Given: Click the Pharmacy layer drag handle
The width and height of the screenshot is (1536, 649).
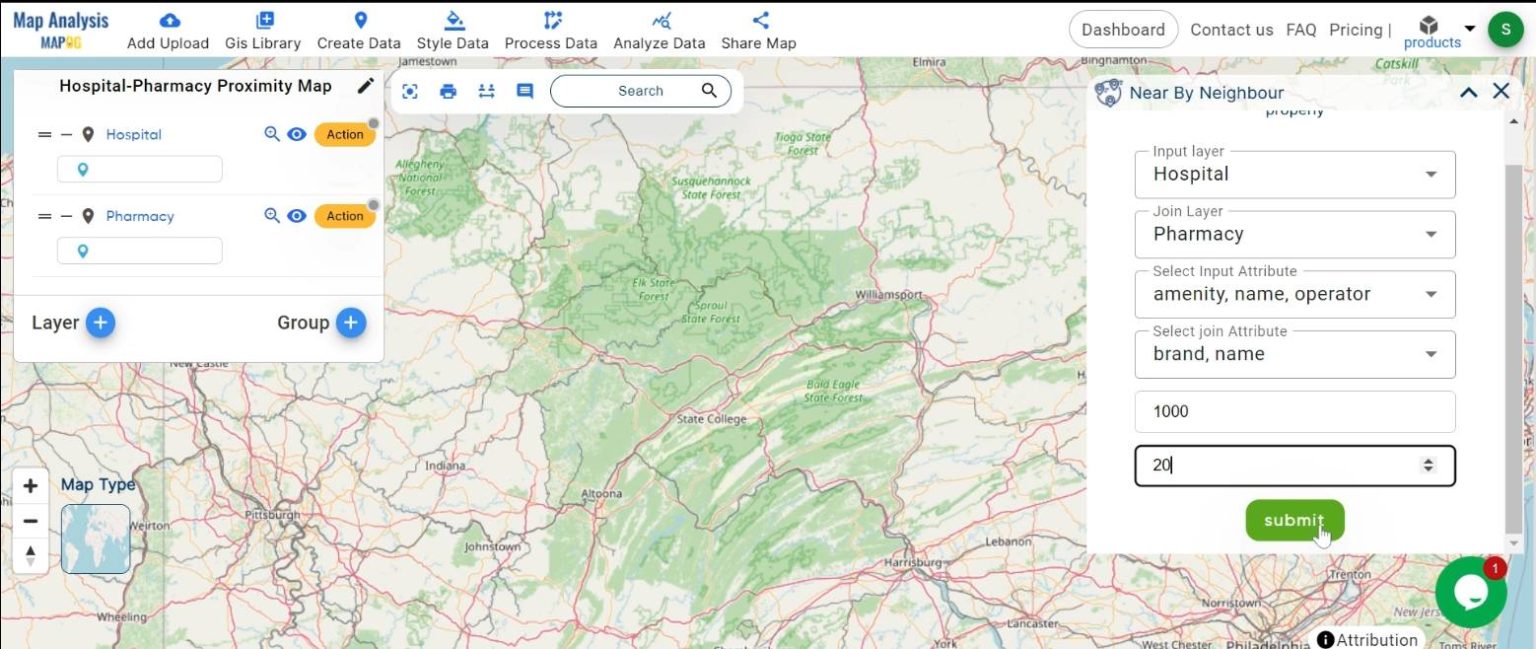Looking at the screenshot, I should point(44,216).
